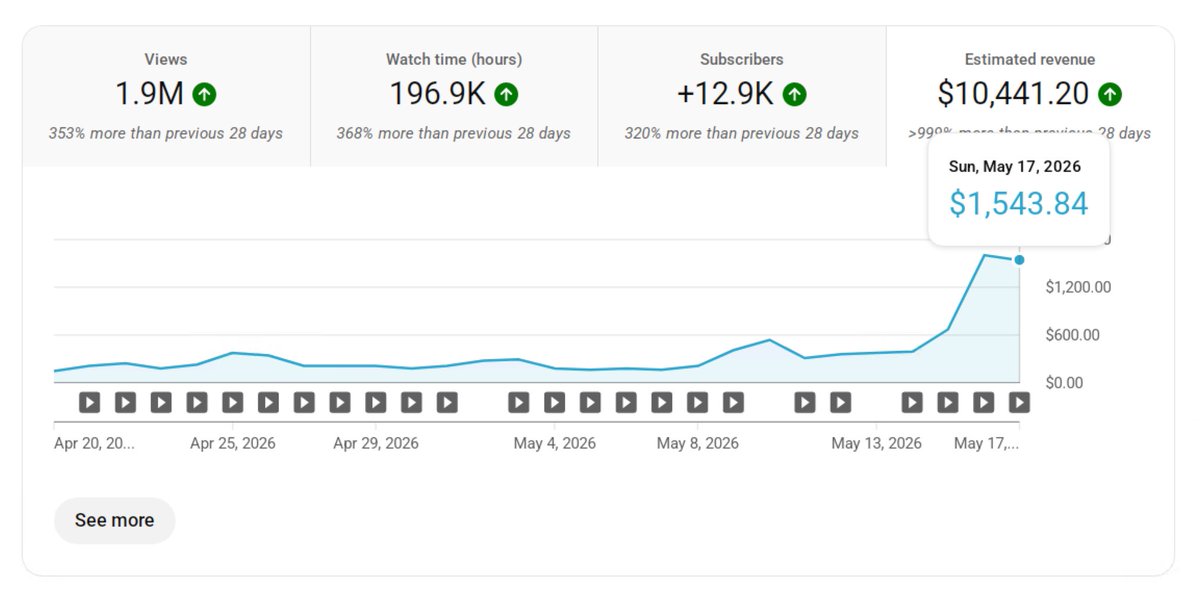This screenshot has width=1200, height=604.
Task: Click green up-arrow icon beside $10,441.20
Action: click(x=1109, y=95)
